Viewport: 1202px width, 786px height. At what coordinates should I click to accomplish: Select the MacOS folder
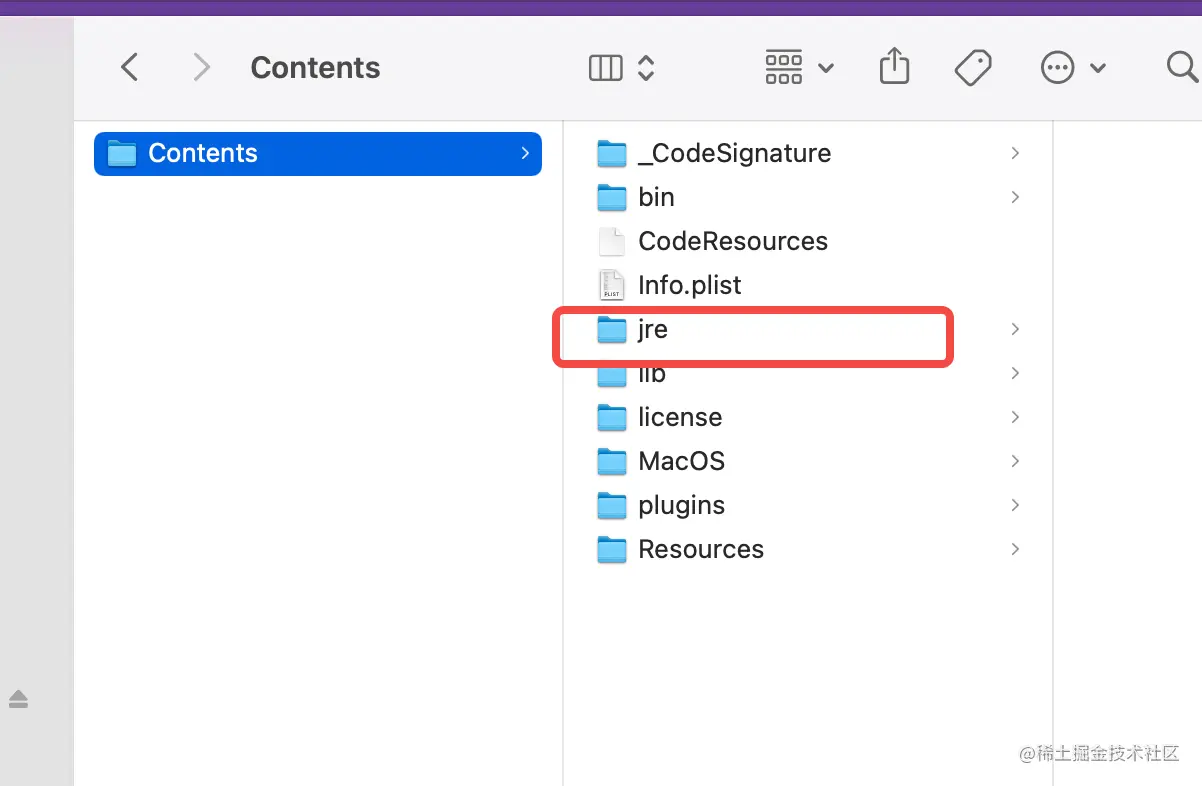click(681, 461)
